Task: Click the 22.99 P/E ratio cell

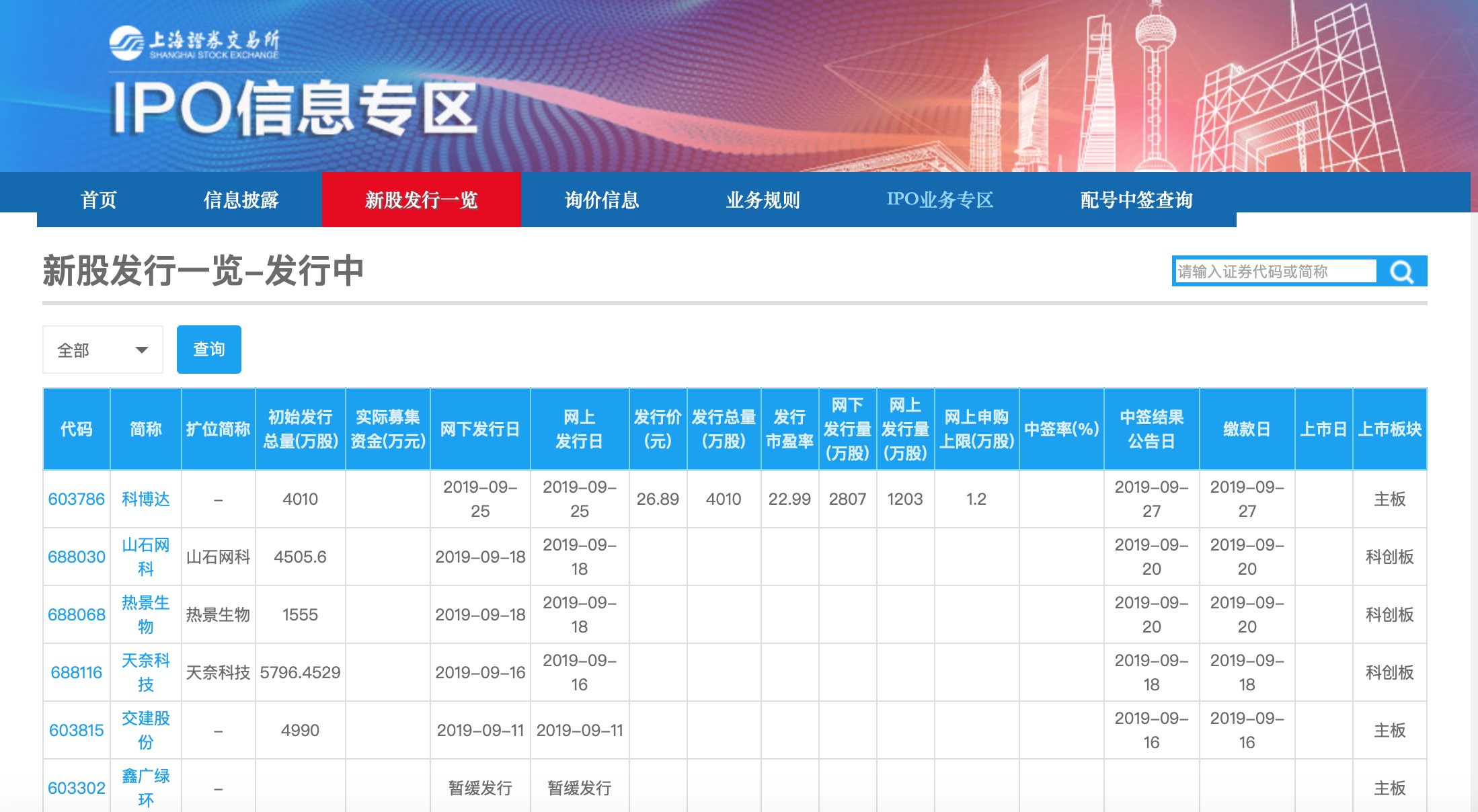Action: coord(789,499)
